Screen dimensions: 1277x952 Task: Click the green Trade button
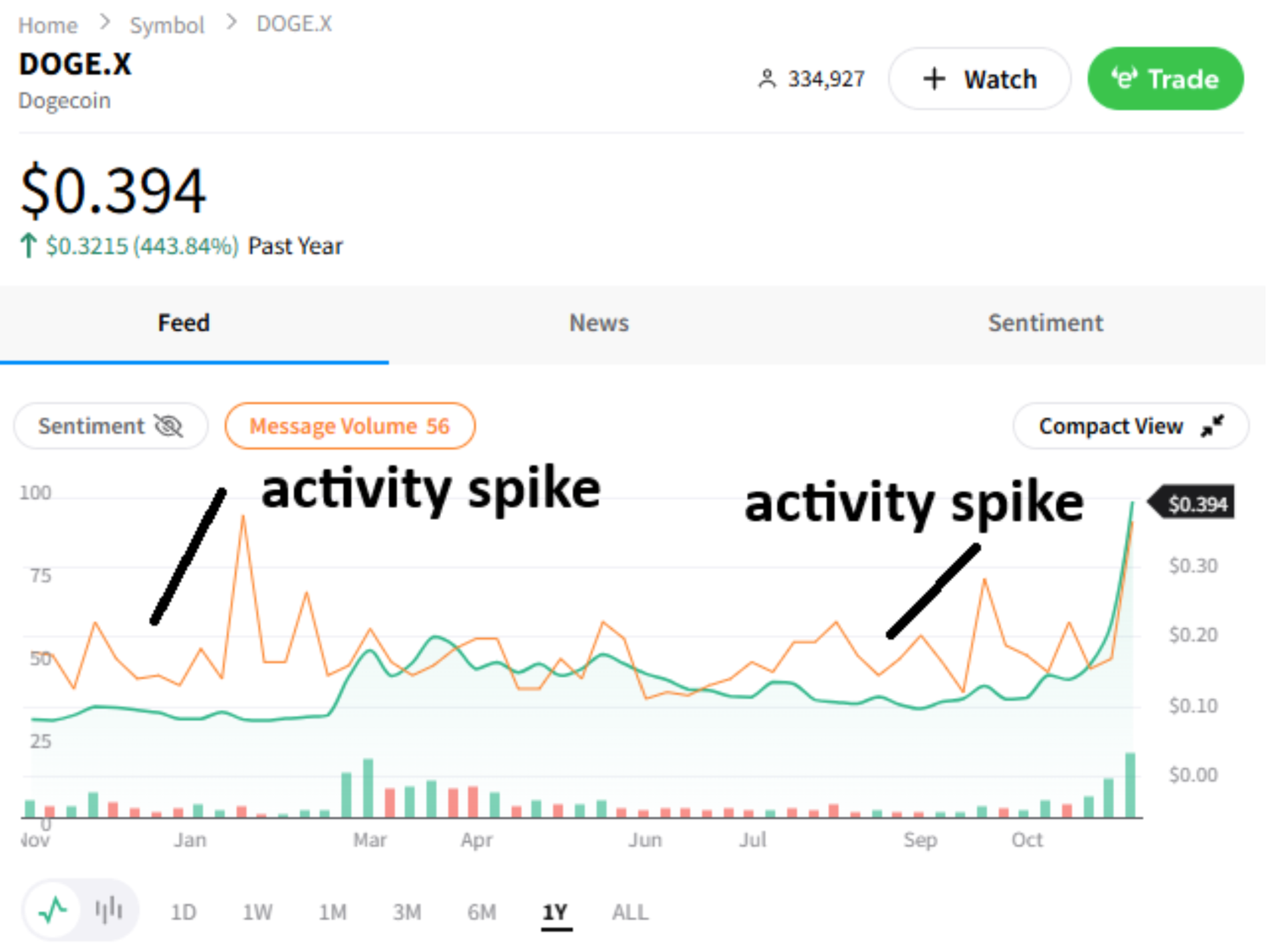(x=1165, y=78)
